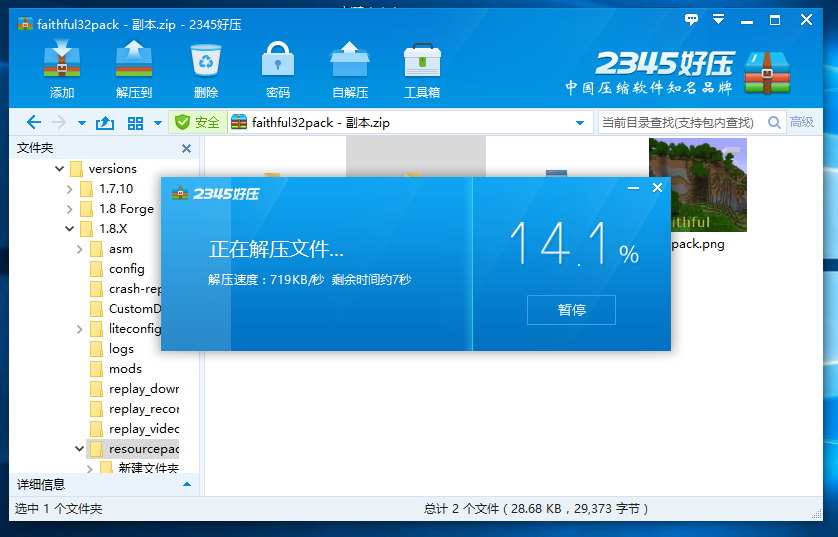
Task: Collapse the 1.8.X folder node
Action: [69, 229]
